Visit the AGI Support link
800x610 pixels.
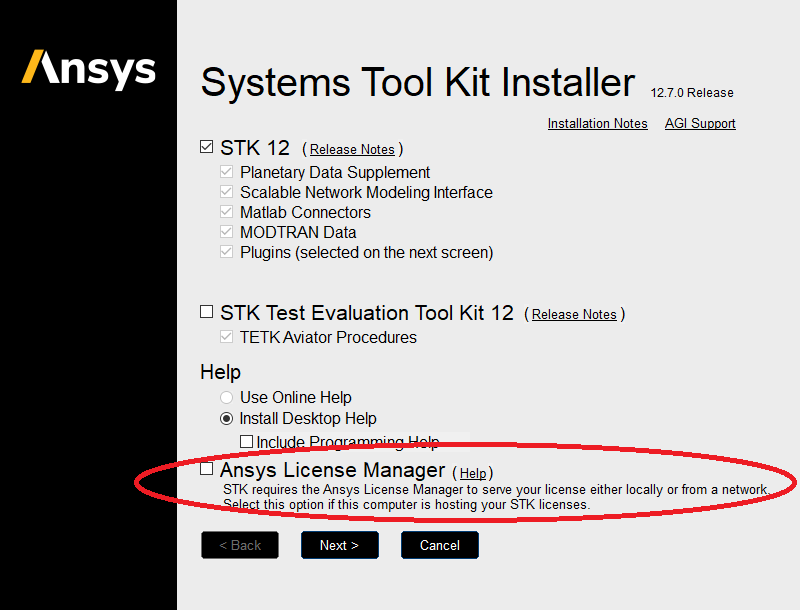click(x=700, y=124)
